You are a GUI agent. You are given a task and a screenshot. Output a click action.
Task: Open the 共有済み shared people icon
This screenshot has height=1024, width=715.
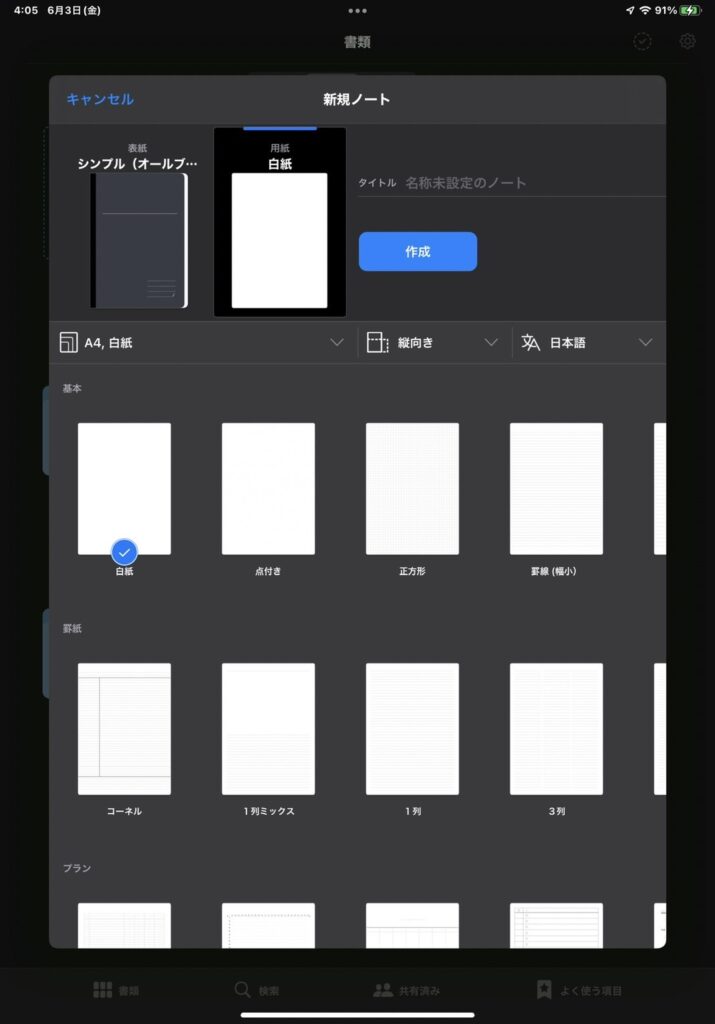[x=382, y=990]
